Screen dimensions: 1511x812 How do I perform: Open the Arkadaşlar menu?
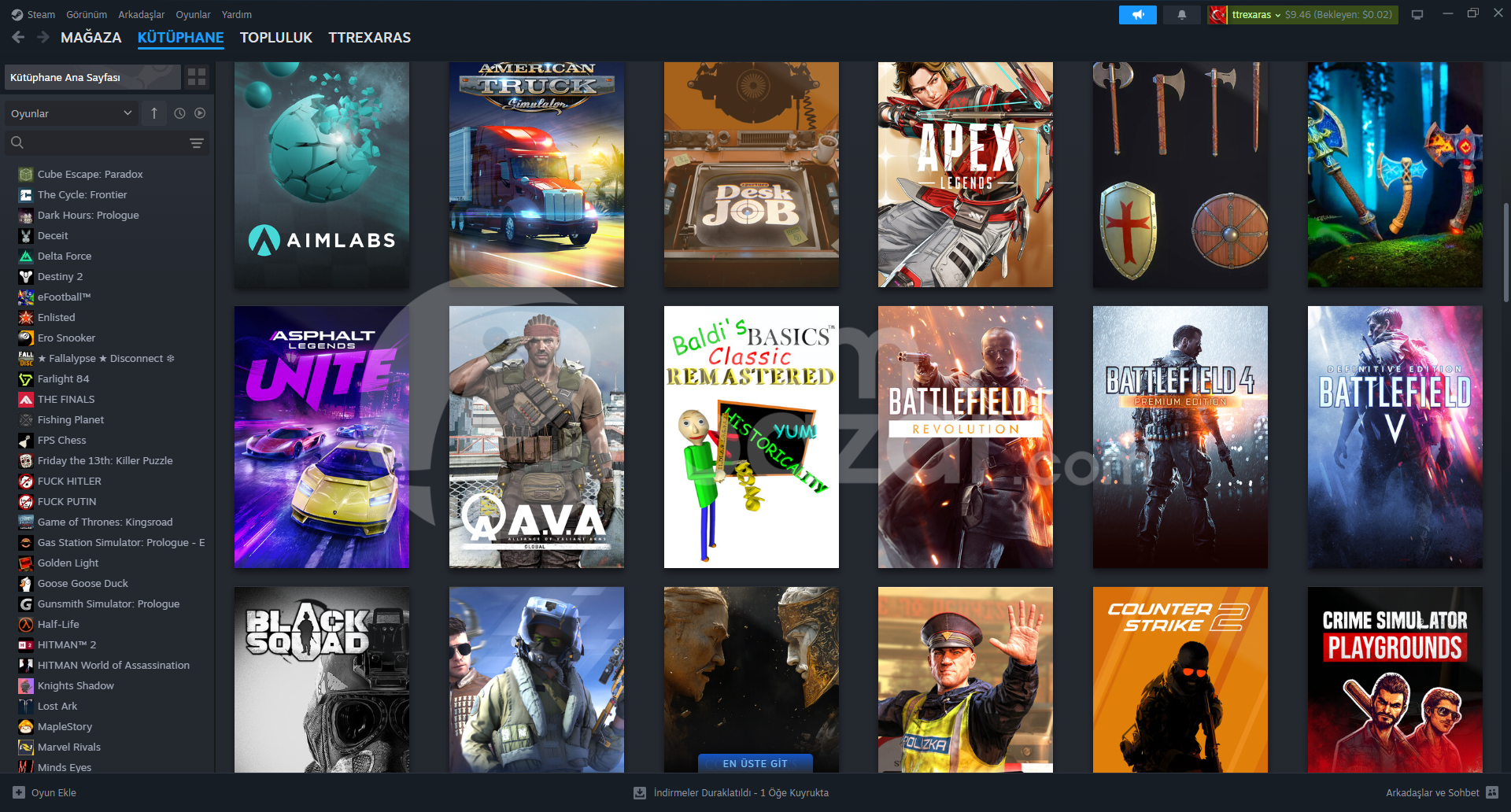pyautogui.click(x=142, y=14)
